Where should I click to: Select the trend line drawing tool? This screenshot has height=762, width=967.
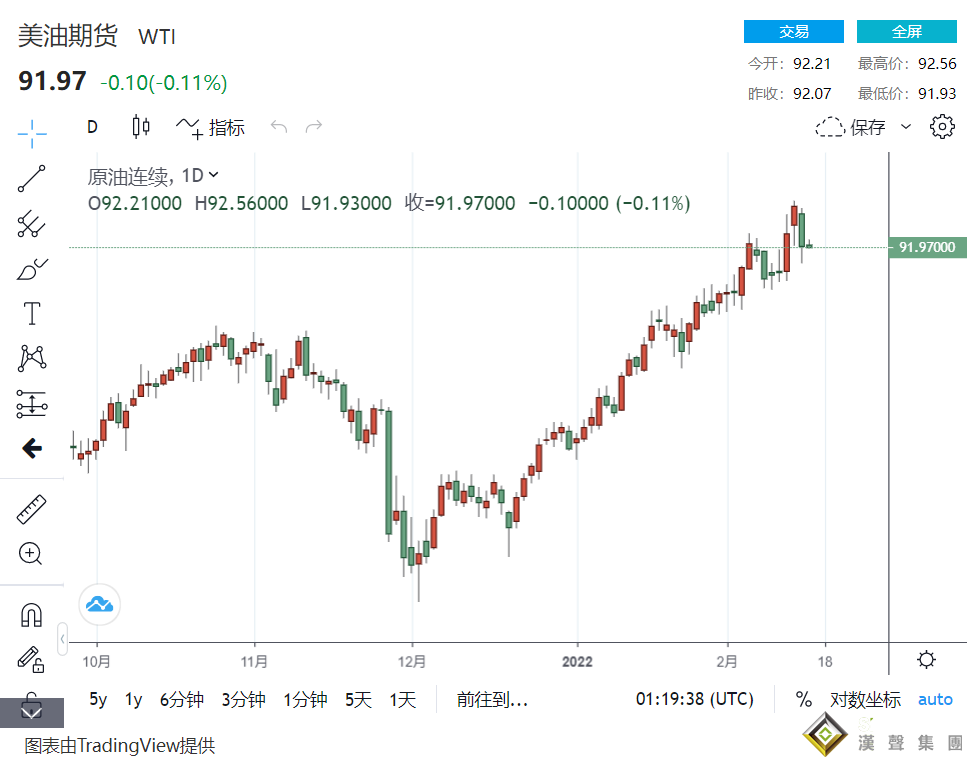pyautogui.click(x=32, y=179)
